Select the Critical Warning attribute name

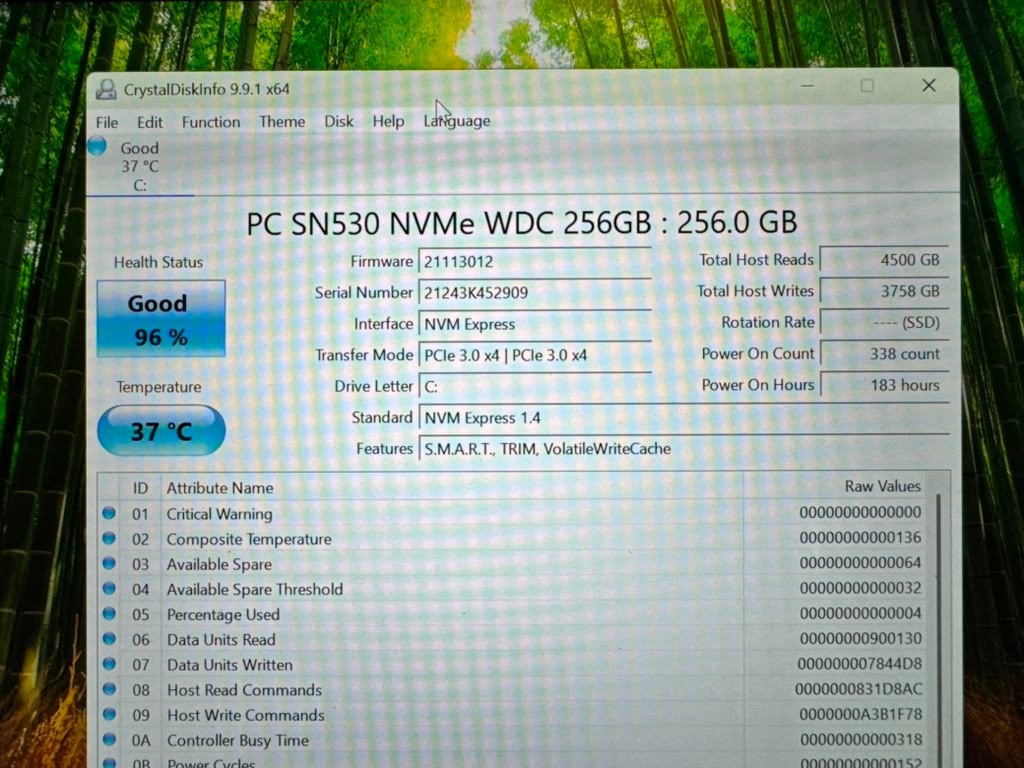point(219,515)
